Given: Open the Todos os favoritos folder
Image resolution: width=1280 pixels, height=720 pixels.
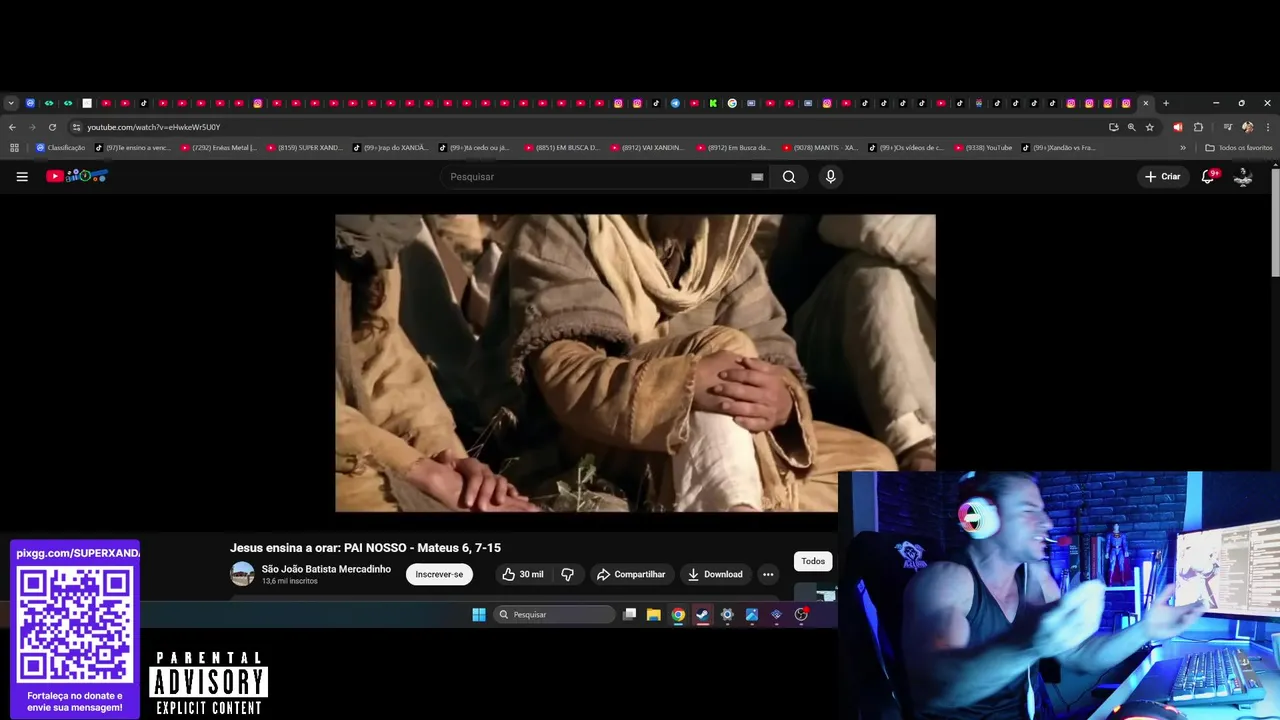Looking at the screenshot, I should click(x=1239, y=147).
